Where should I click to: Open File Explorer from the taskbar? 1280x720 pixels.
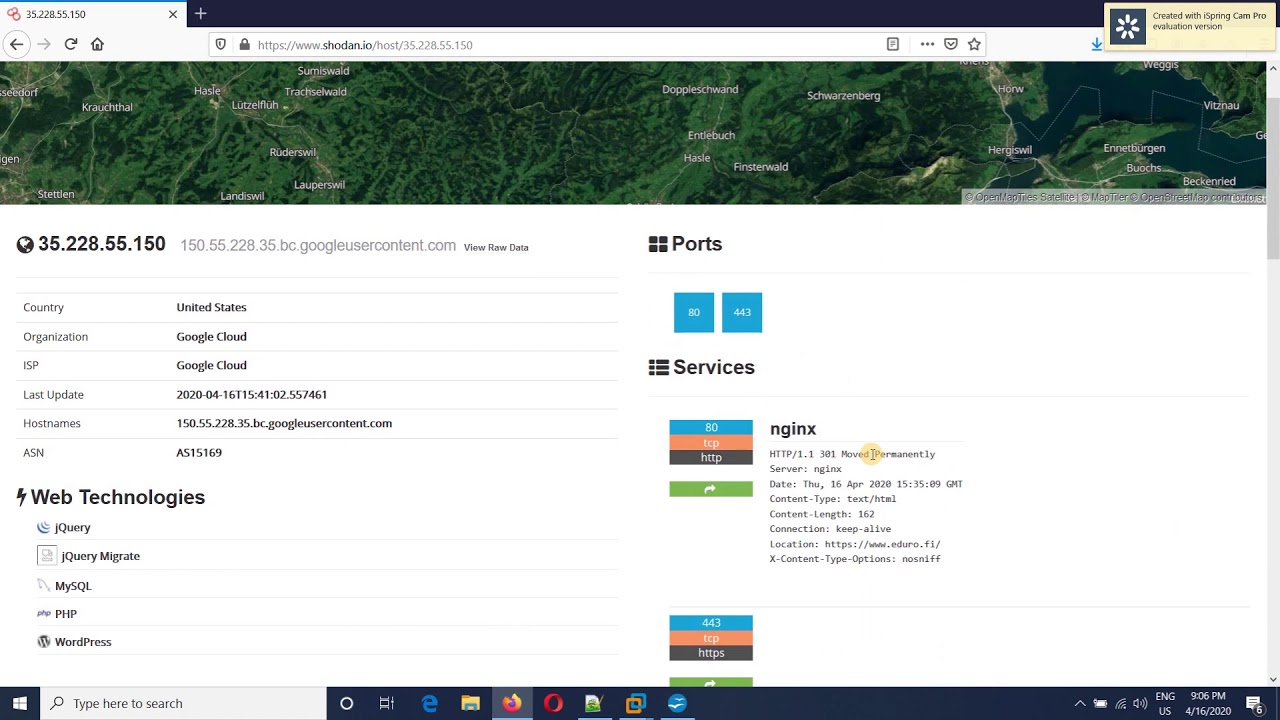coord(470,703)
